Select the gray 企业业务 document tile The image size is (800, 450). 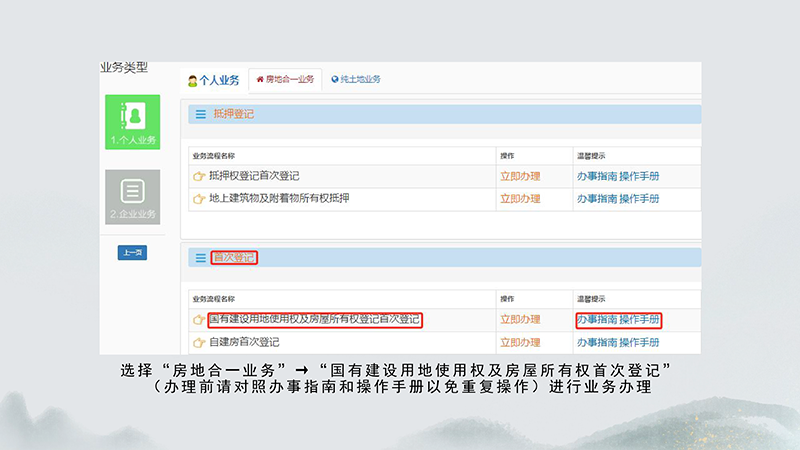[132, 196]
